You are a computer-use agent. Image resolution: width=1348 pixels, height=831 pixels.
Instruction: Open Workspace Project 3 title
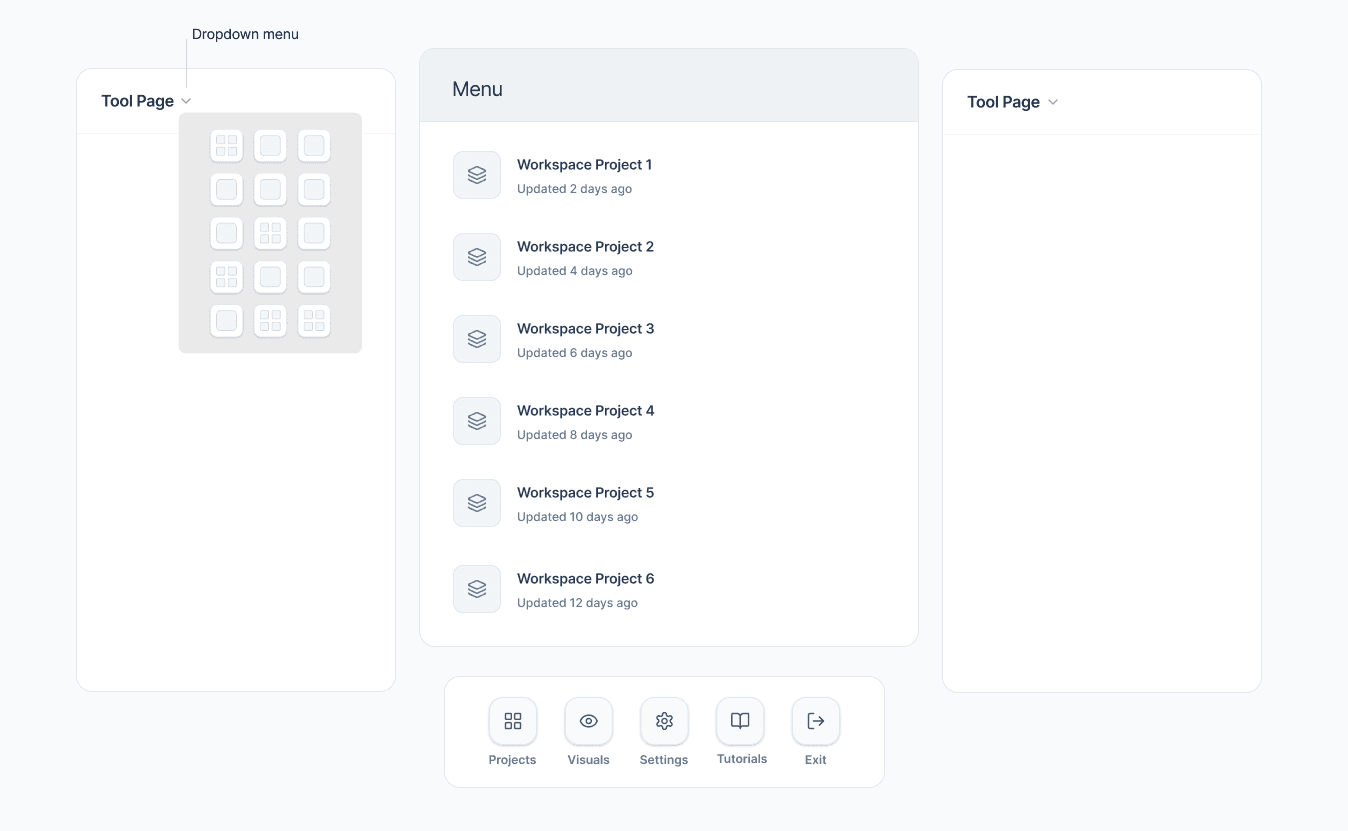tap(585, 329)
